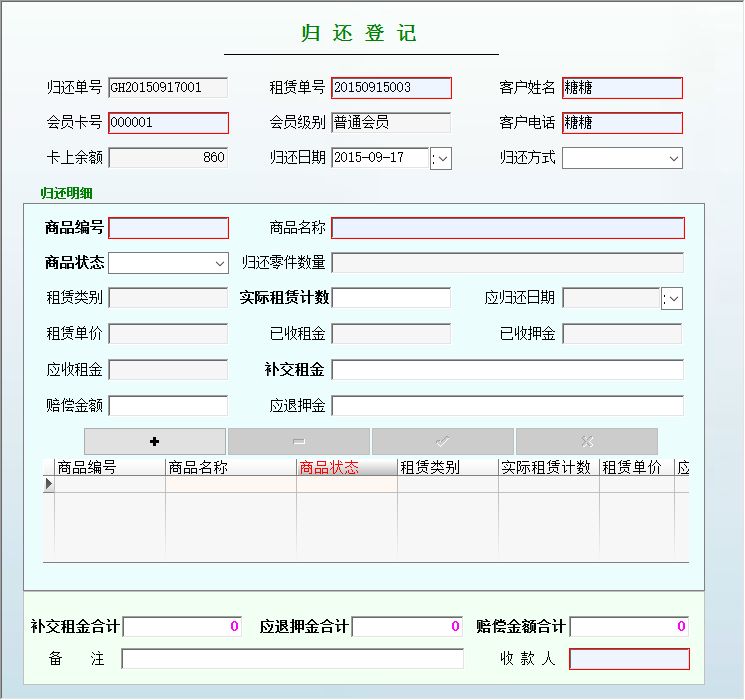Click the 应归还日期 date field
745x700 pixels.
coord(611,298)
